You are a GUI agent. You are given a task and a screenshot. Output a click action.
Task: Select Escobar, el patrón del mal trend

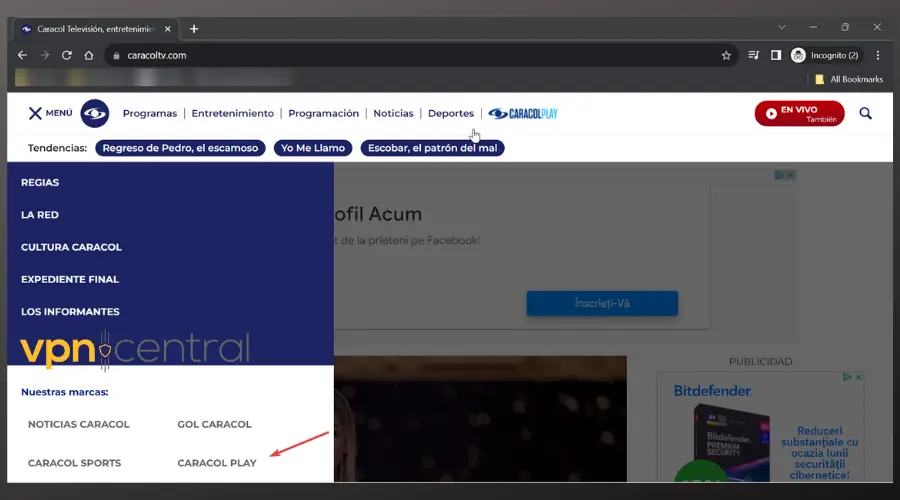pyautogui.click(x=432, y=148)
